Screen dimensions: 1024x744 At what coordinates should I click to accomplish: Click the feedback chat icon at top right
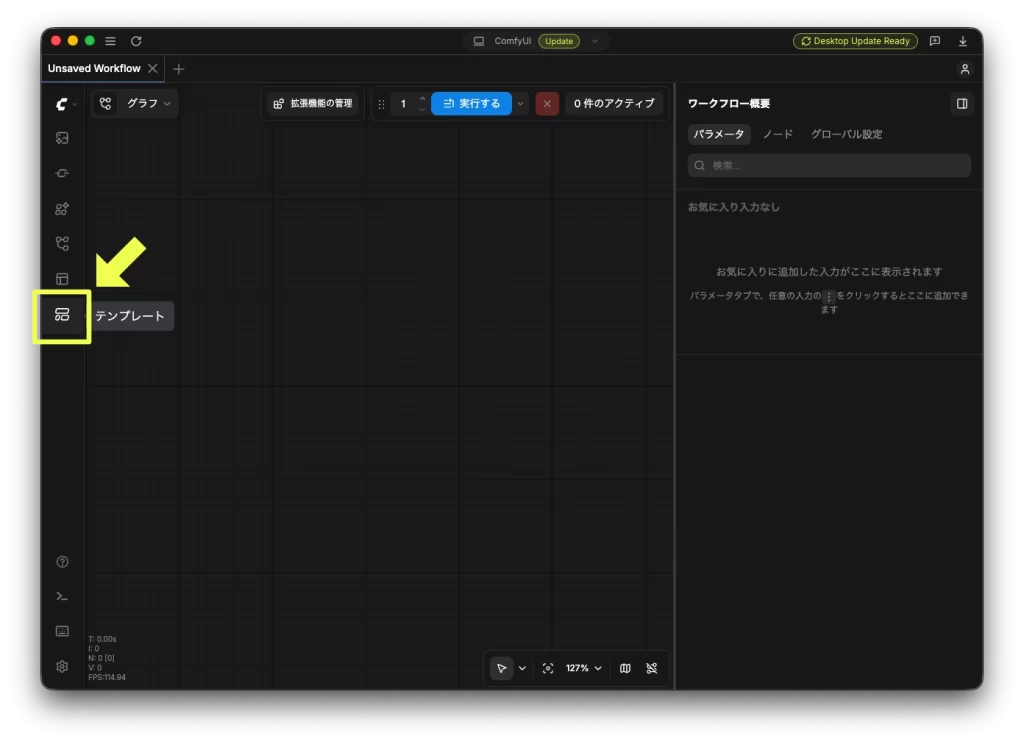(935, 40)
